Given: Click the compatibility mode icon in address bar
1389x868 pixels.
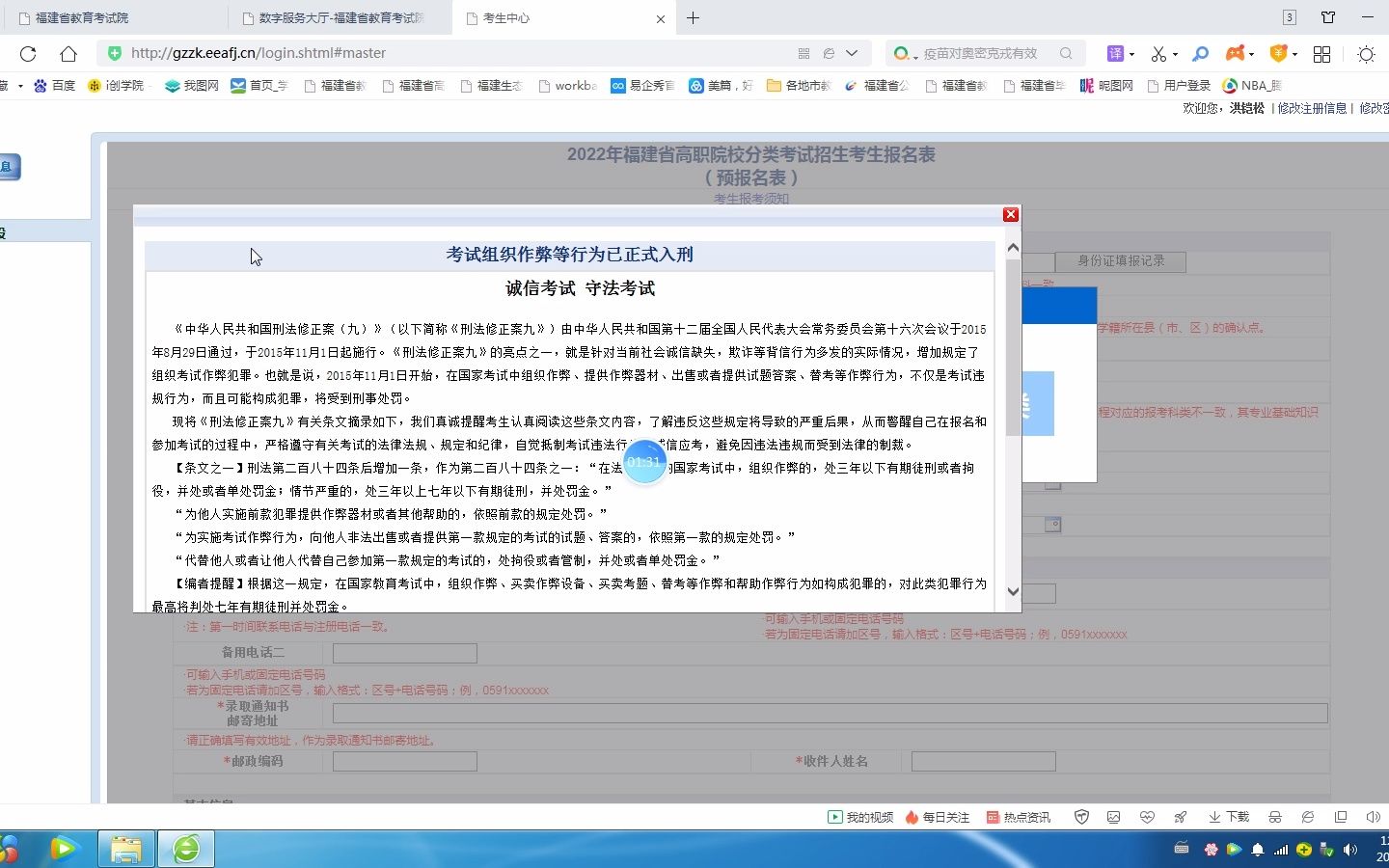Looking at the screenshot, I should 828,53.
